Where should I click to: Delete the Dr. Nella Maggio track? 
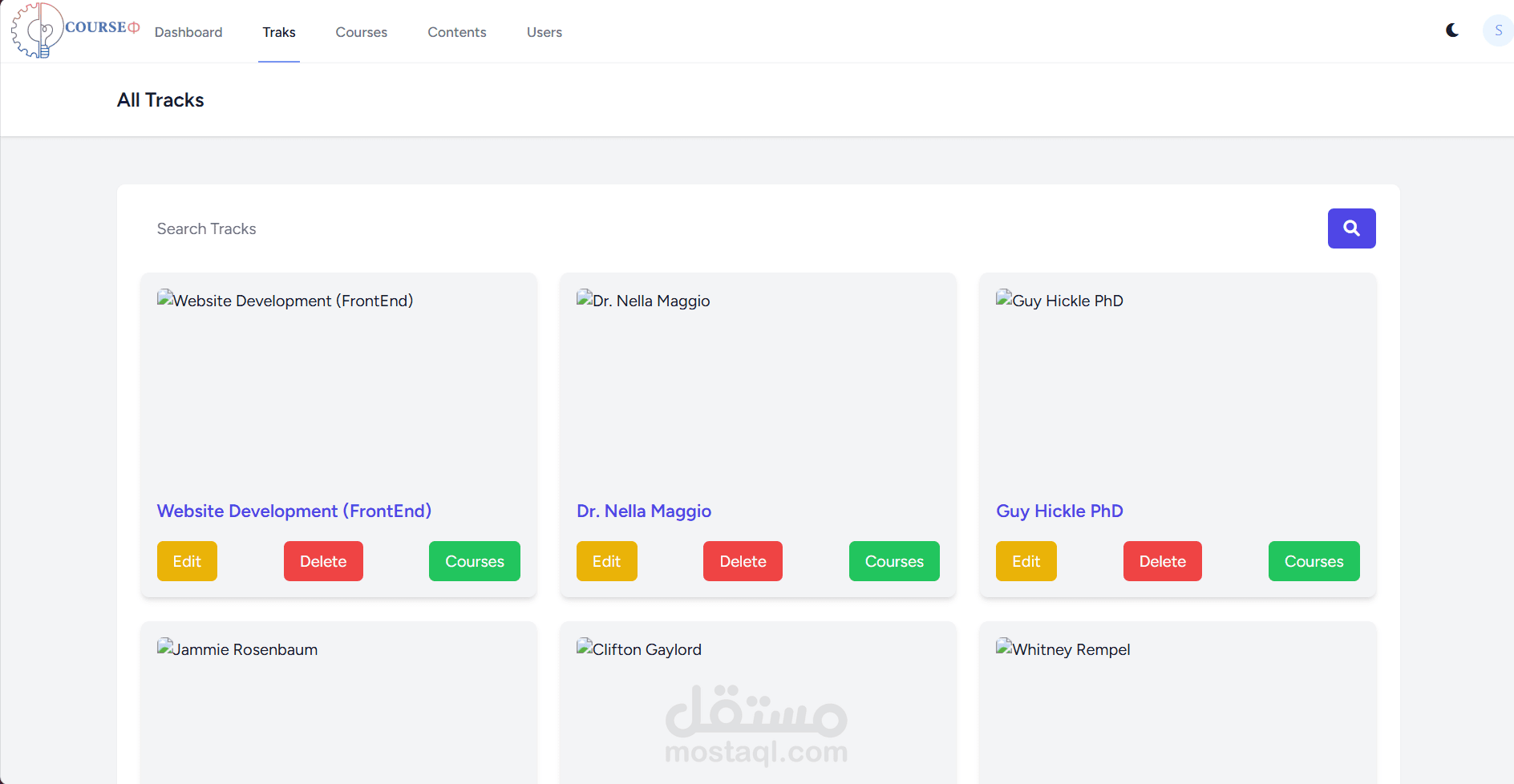[x=743, y=561]
